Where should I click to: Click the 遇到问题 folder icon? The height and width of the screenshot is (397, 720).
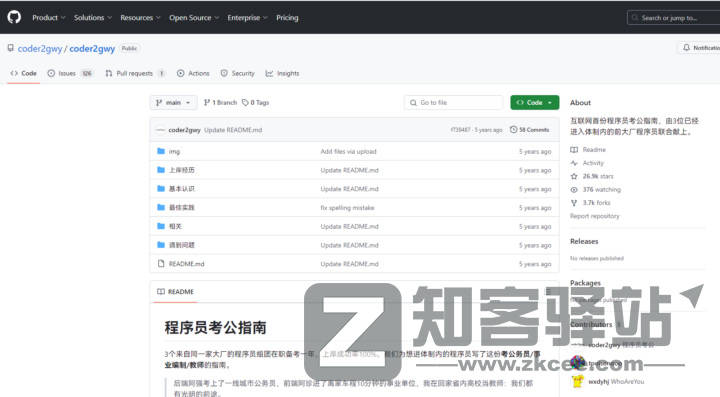[x=161, y=245]
